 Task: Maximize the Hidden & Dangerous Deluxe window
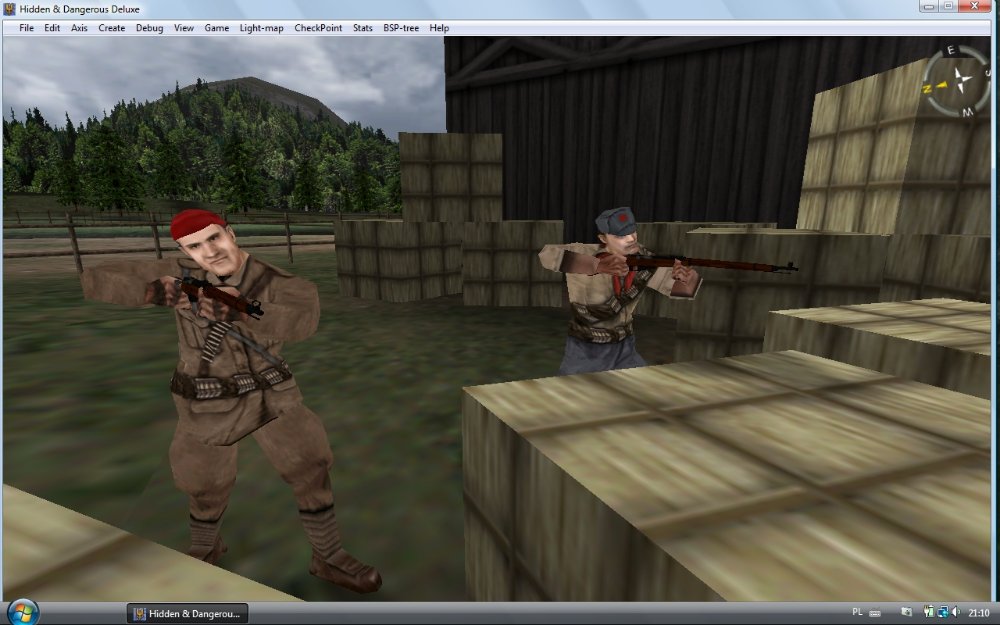pyautogui.click(x=947, y=6)
